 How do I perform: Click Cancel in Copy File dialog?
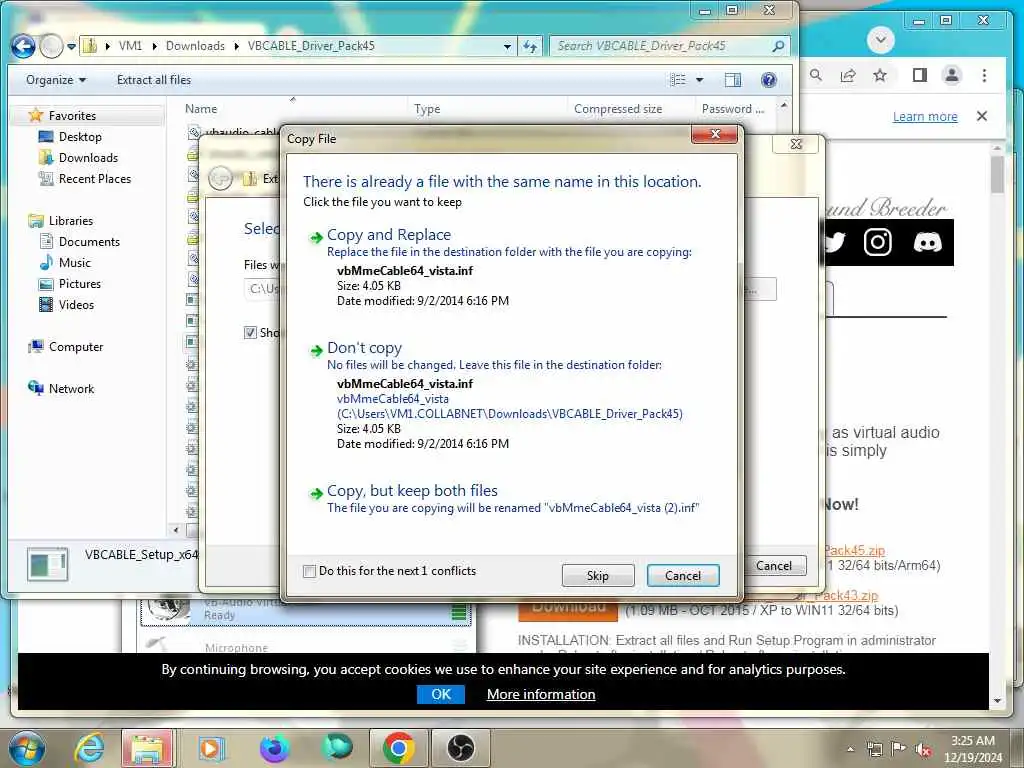point(682,575)
